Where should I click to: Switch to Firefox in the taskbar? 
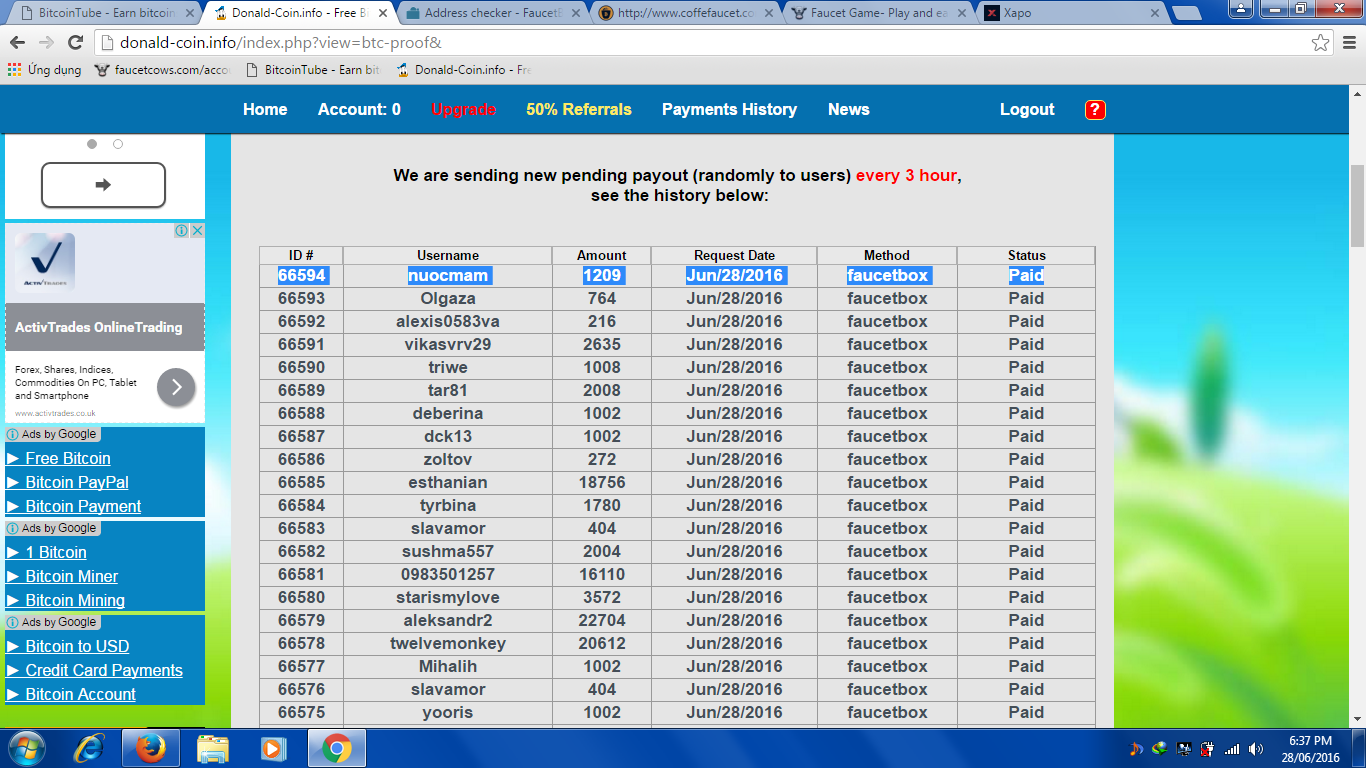pyautogui.click(x=151, y=748)
